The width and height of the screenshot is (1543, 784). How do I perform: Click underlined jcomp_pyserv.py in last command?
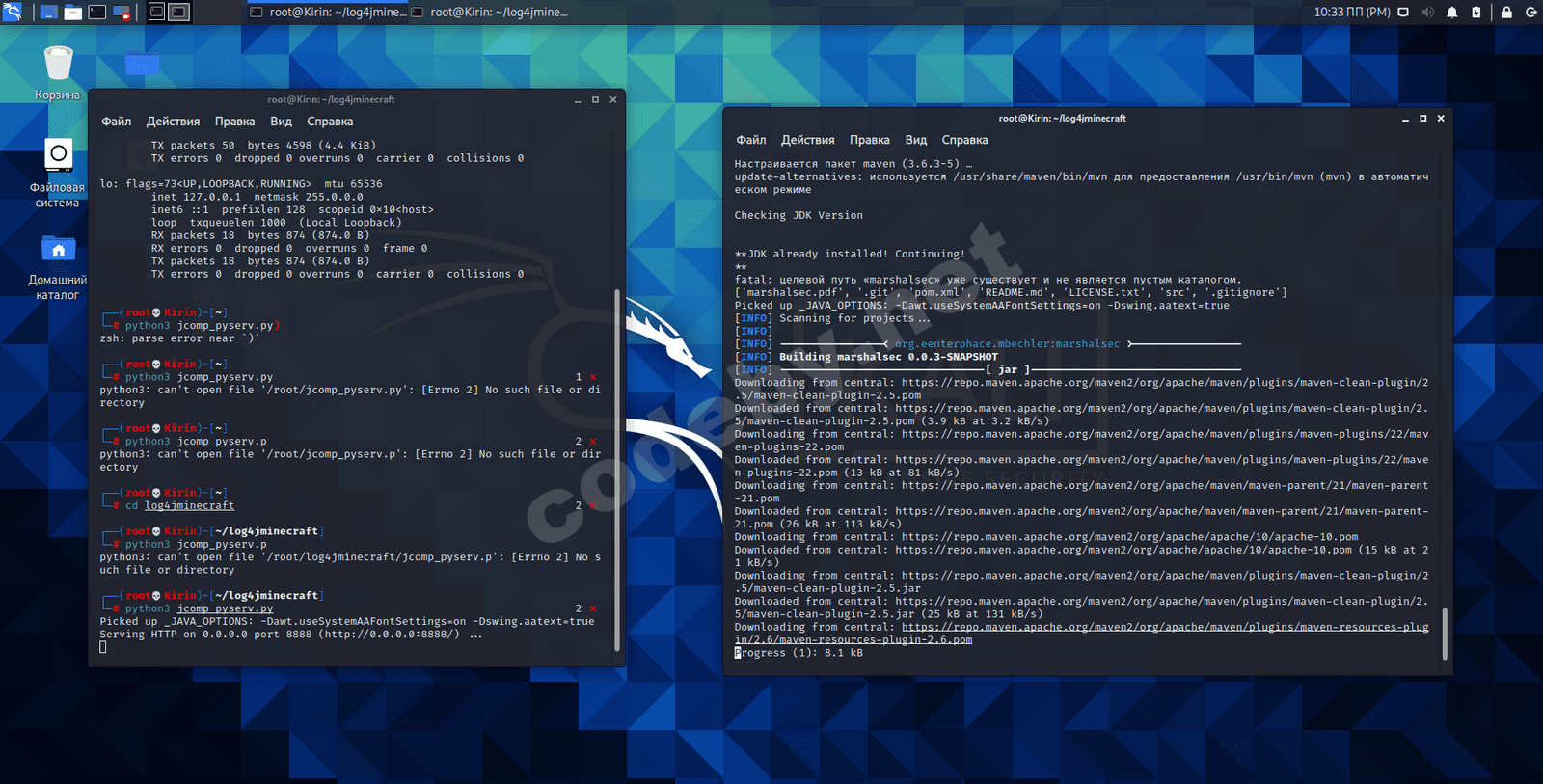225,608
